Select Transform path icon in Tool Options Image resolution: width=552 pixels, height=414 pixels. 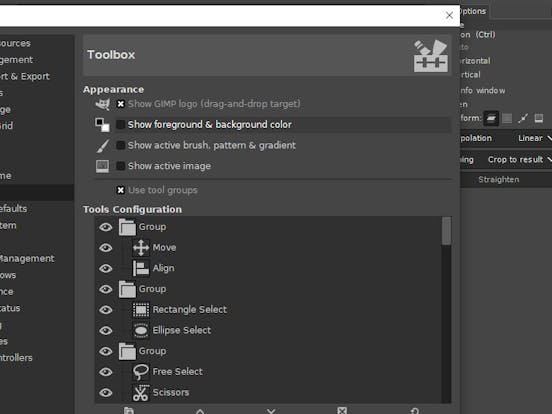(x=523, y=118)
